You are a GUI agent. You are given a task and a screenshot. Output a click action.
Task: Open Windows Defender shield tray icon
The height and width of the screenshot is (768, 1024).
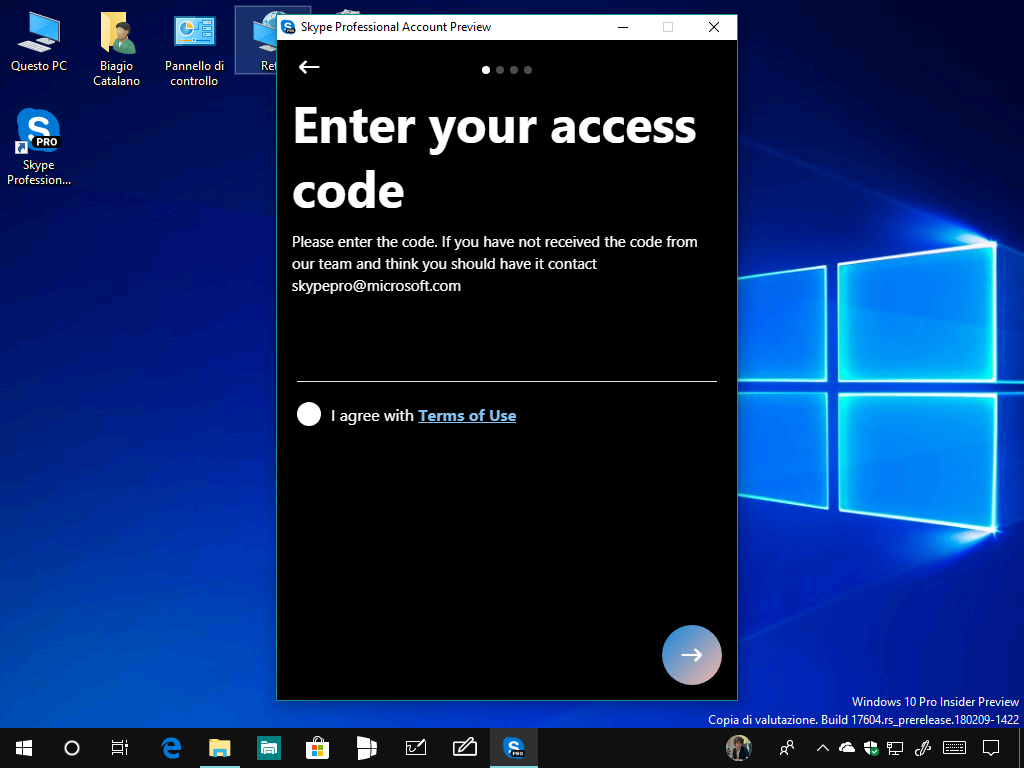pyautogui.click(x=871, y=748)
